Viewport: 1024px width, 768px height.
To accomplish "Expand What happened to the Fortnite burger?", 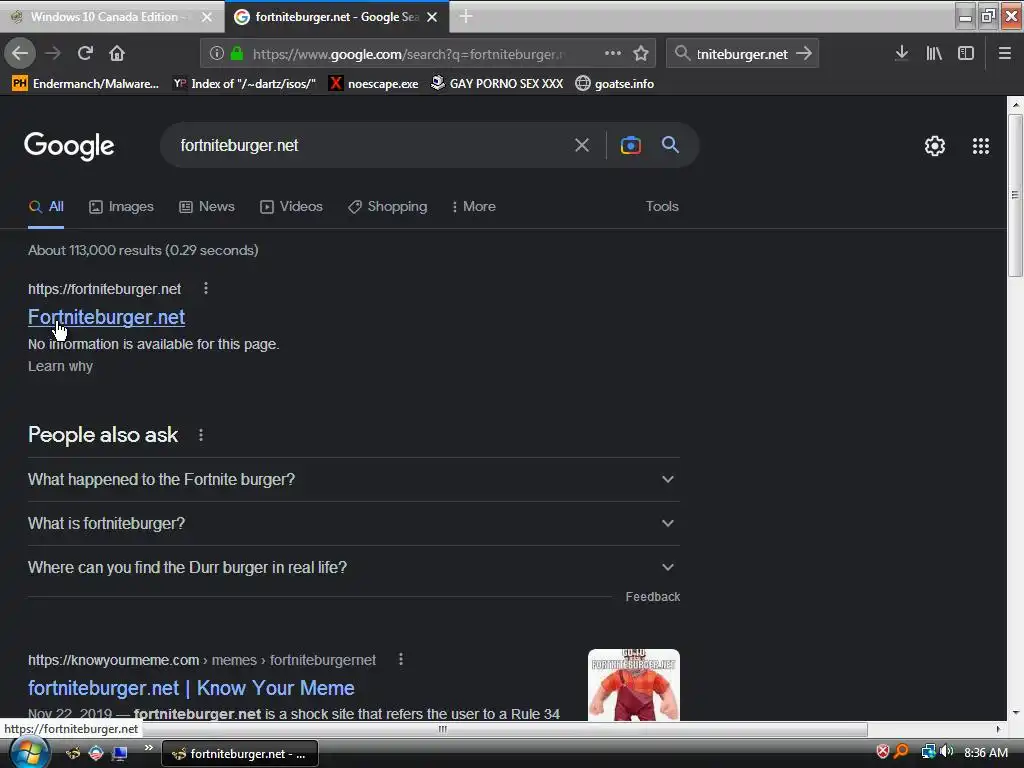I will [353, 479].
